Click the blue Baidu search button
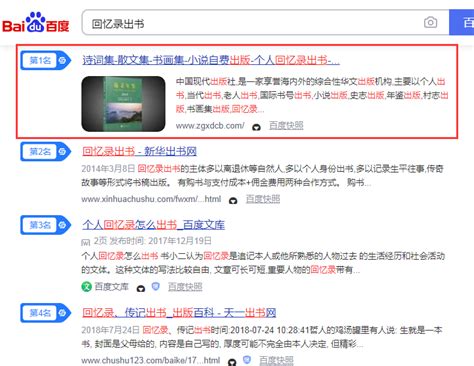 [462, 22]
